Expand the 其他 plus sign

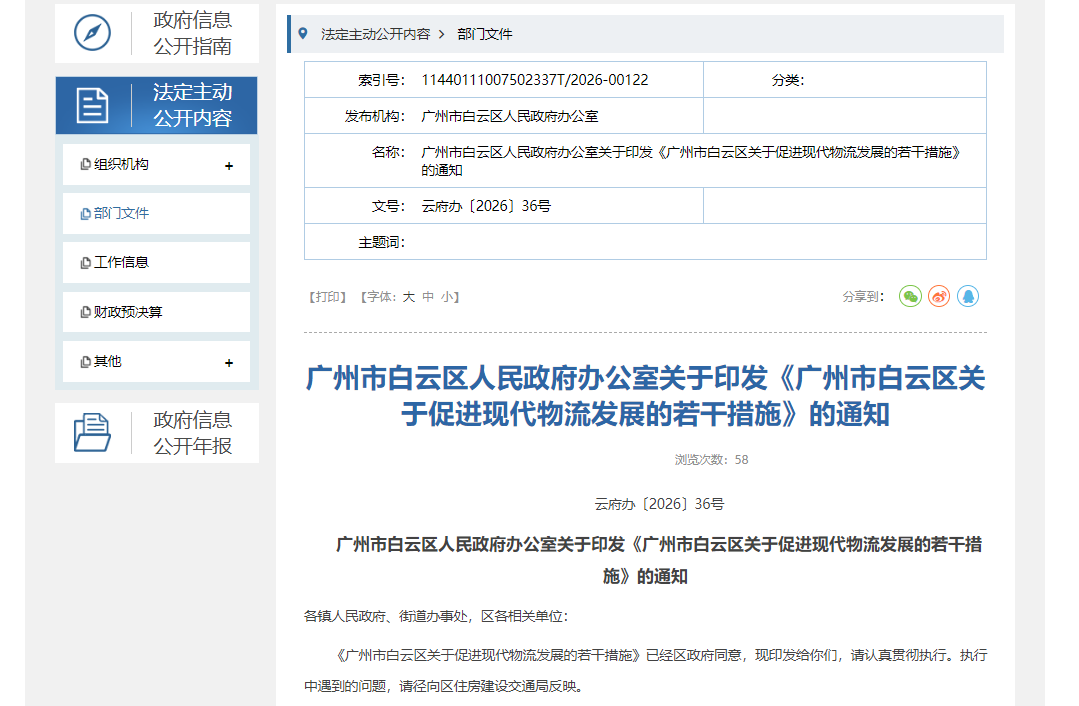[x=229, y=363]
